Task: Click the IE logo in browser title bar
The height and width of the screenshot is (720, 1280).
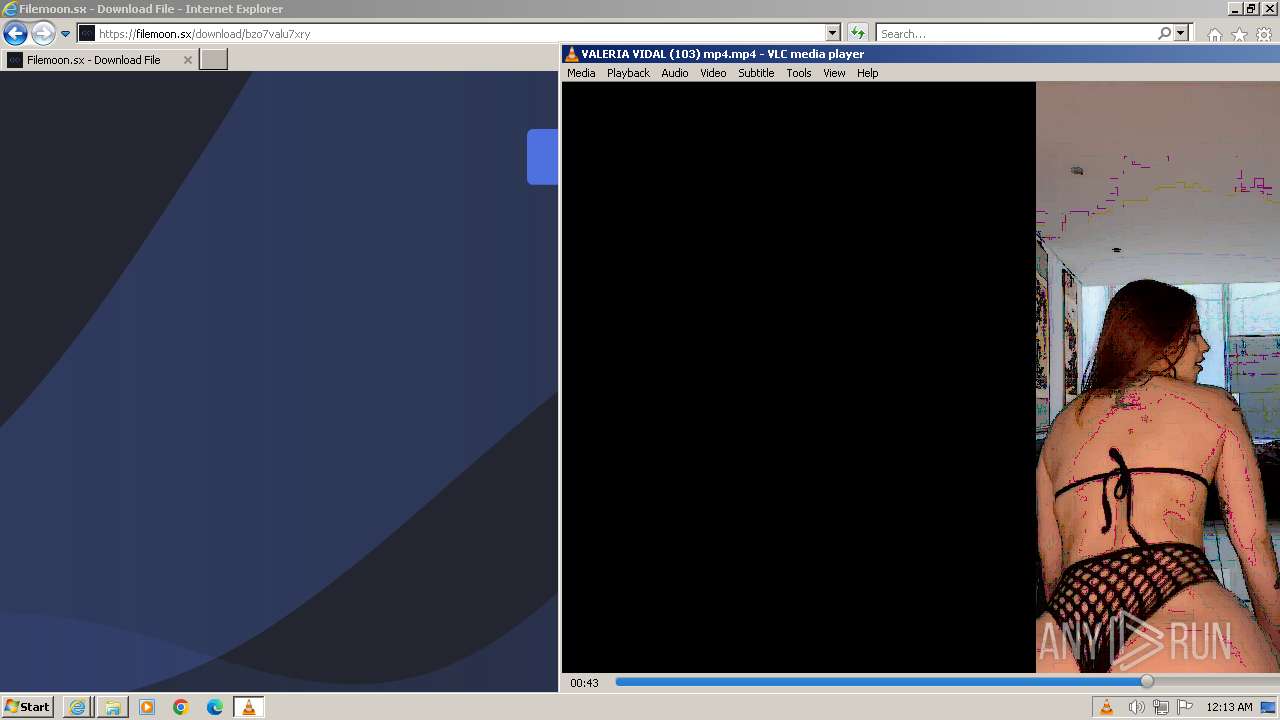Action: click(x=10, y=9)
